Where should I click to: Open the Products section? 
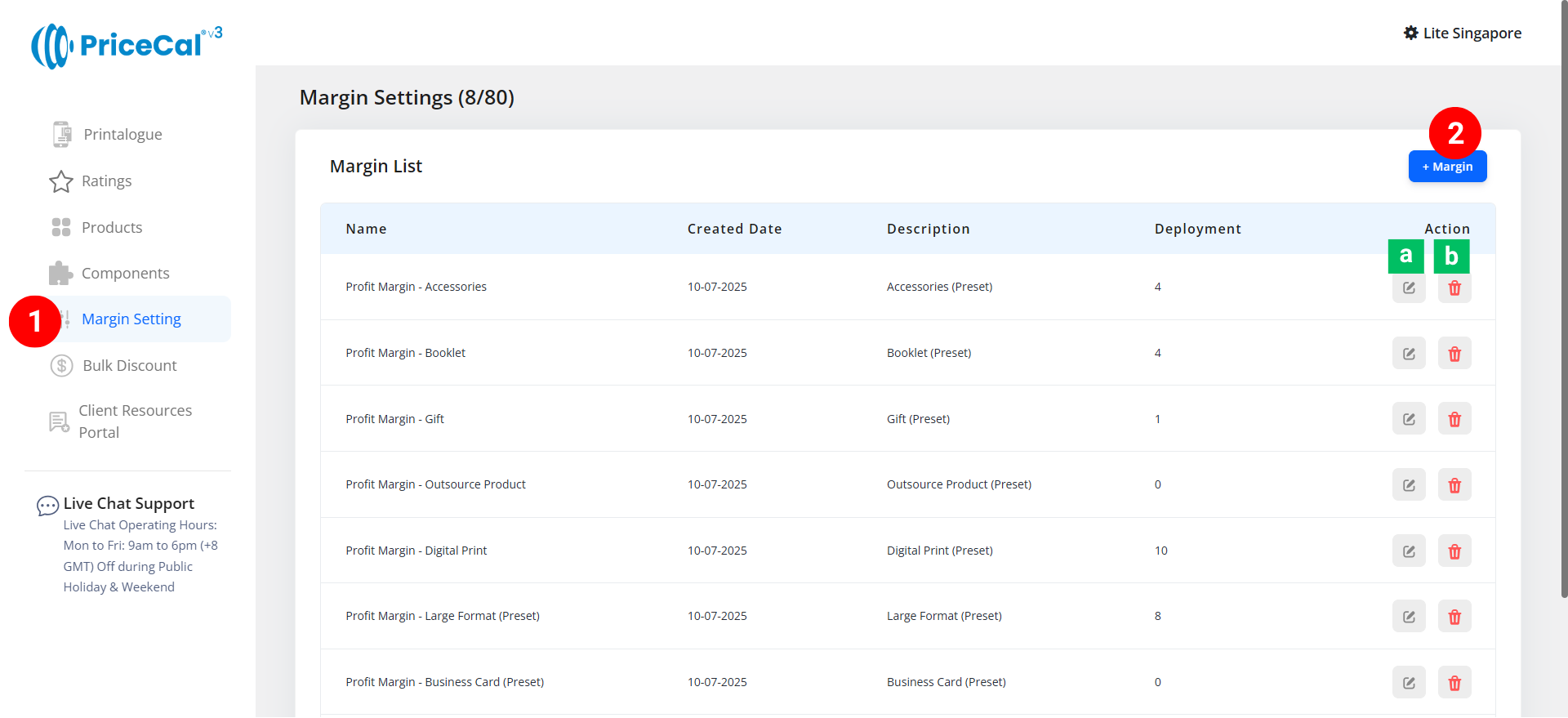click(x=112, y=228)
